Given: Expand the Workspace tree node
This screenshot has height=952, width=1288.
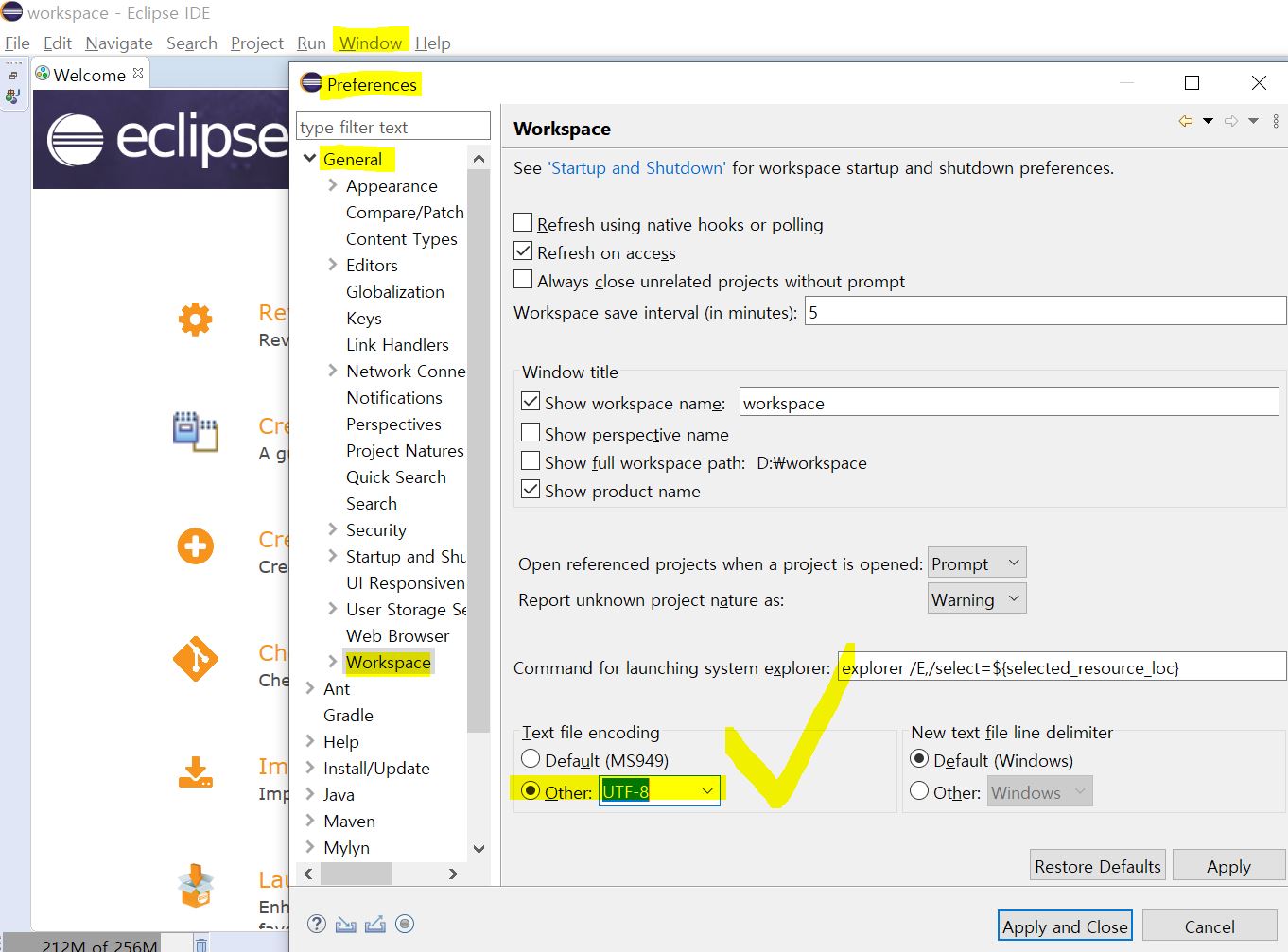Looking at the screenshot, I should tap(333, 662).
